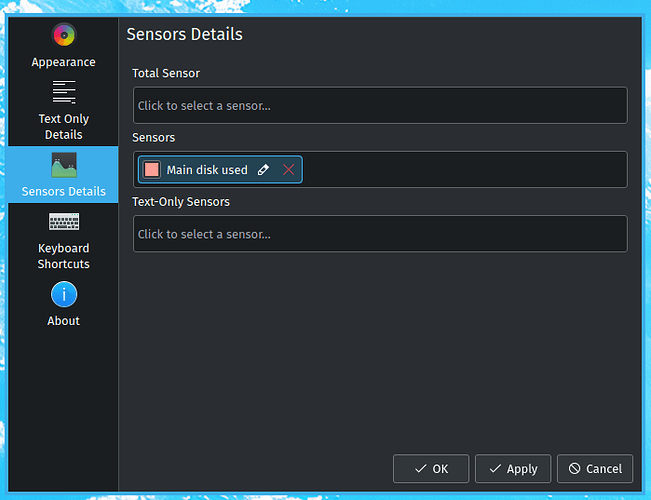
Task: Click the Text Only Details lines icon
Action: pyautogui.click(x=64, y=92)
